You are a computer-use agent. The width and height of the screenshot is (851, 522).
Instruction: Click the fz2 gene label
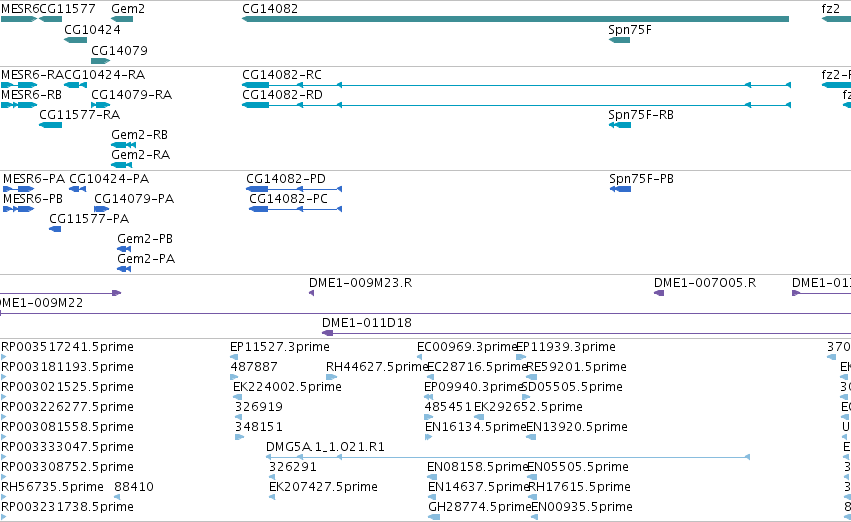click(x=831, y=9)
